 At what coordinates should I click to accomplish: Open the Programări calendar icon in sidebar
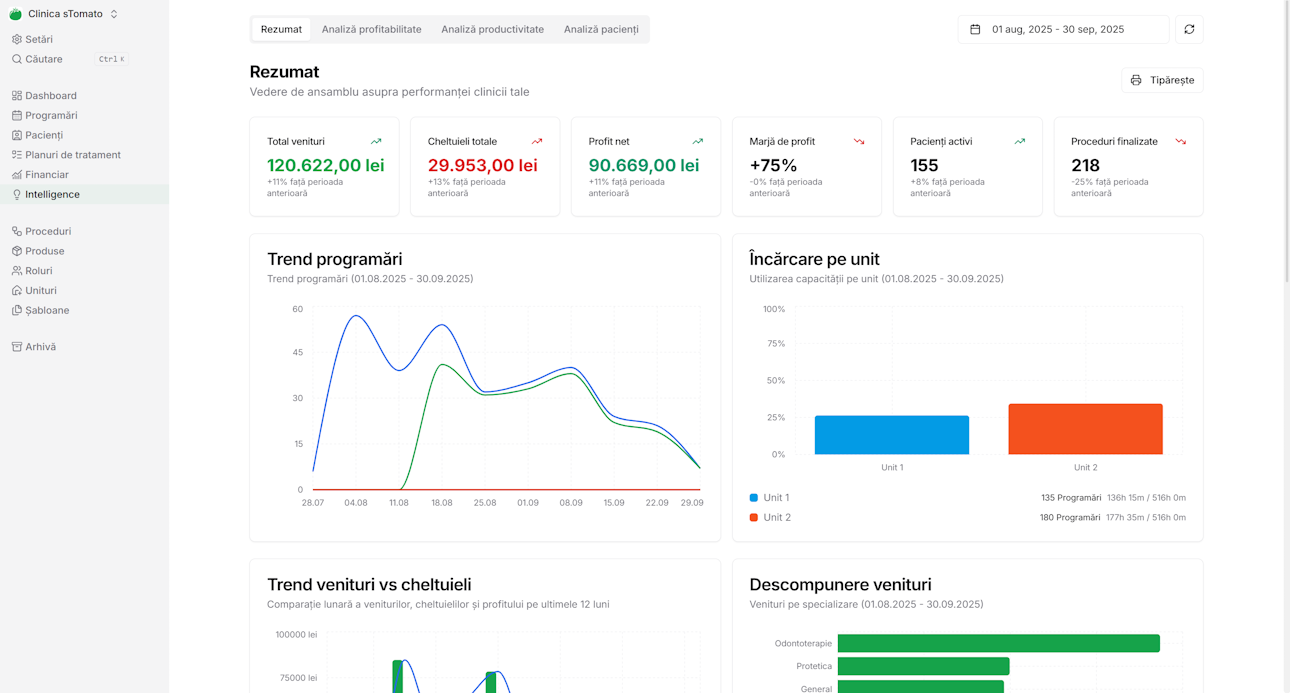(15, 115)
